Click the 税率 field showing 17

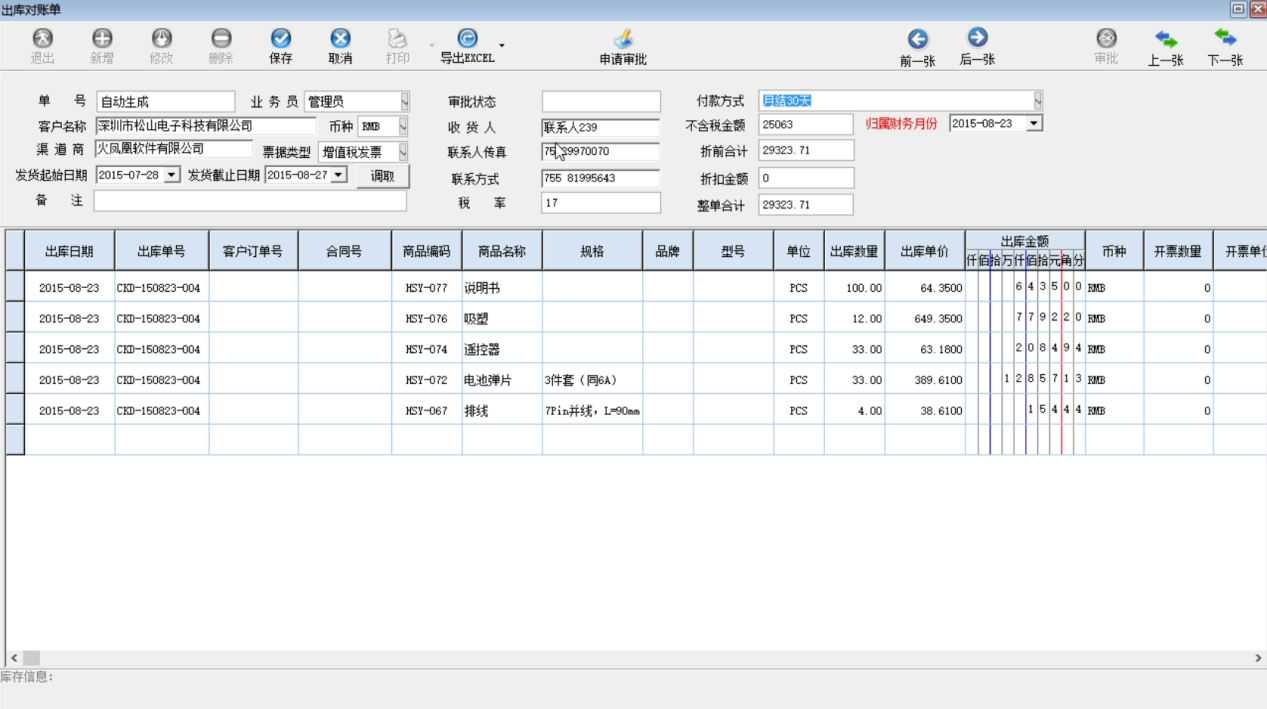(601, 203)
